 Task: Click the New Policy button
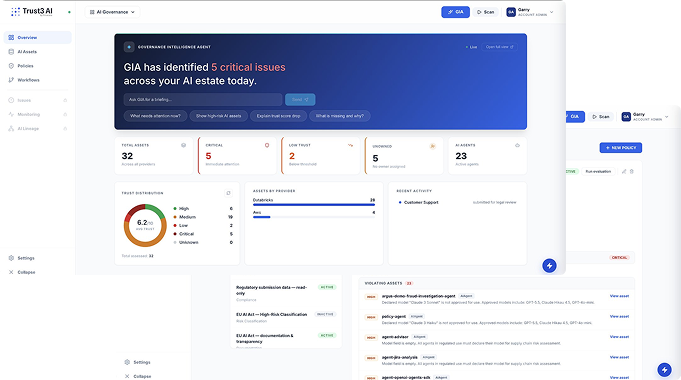(x=621, y=148)
